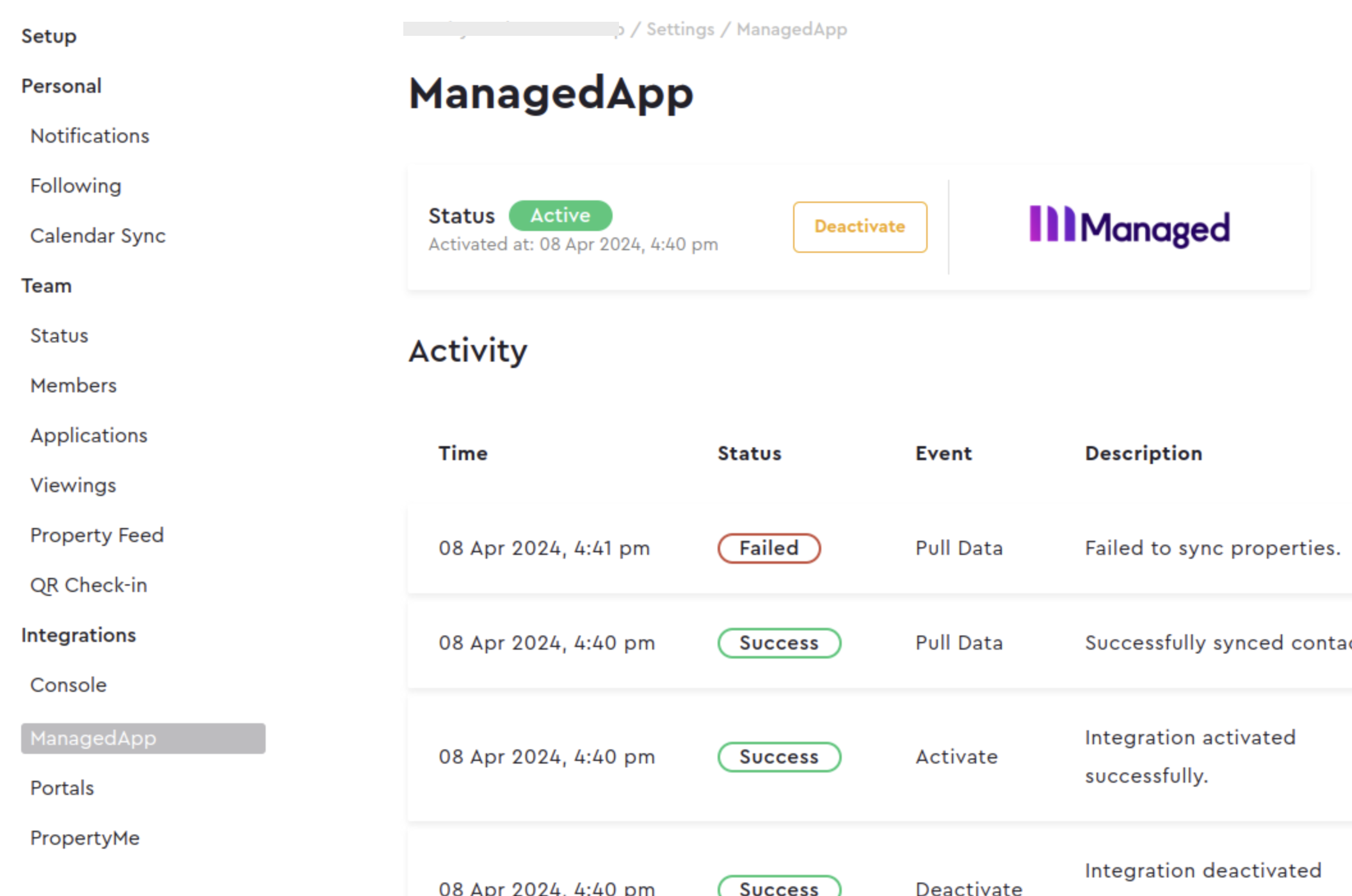Open QR Check-in settings
Viewport: 1352px width, 896px height.
[x=88, y=585]
